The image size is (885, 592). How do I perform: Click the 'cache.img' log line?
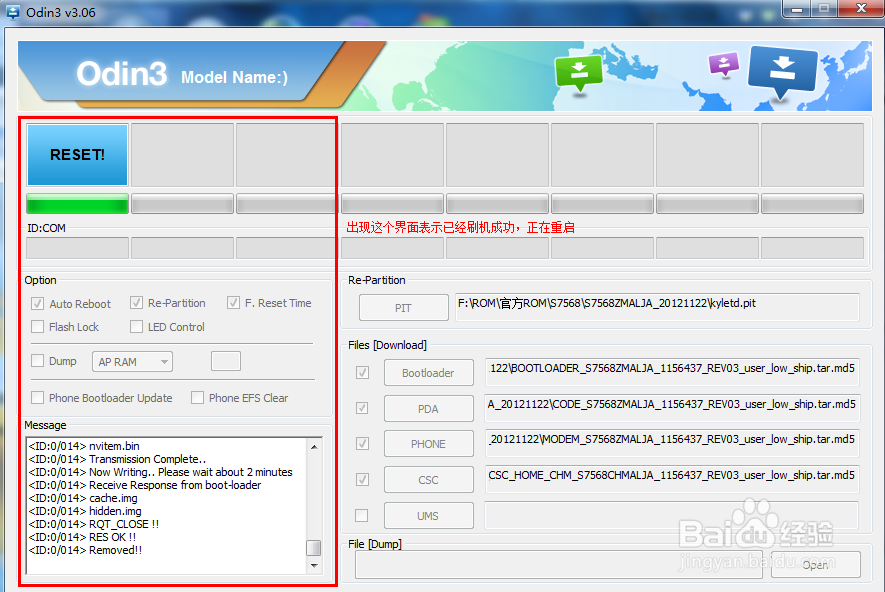tap(83, 498)
